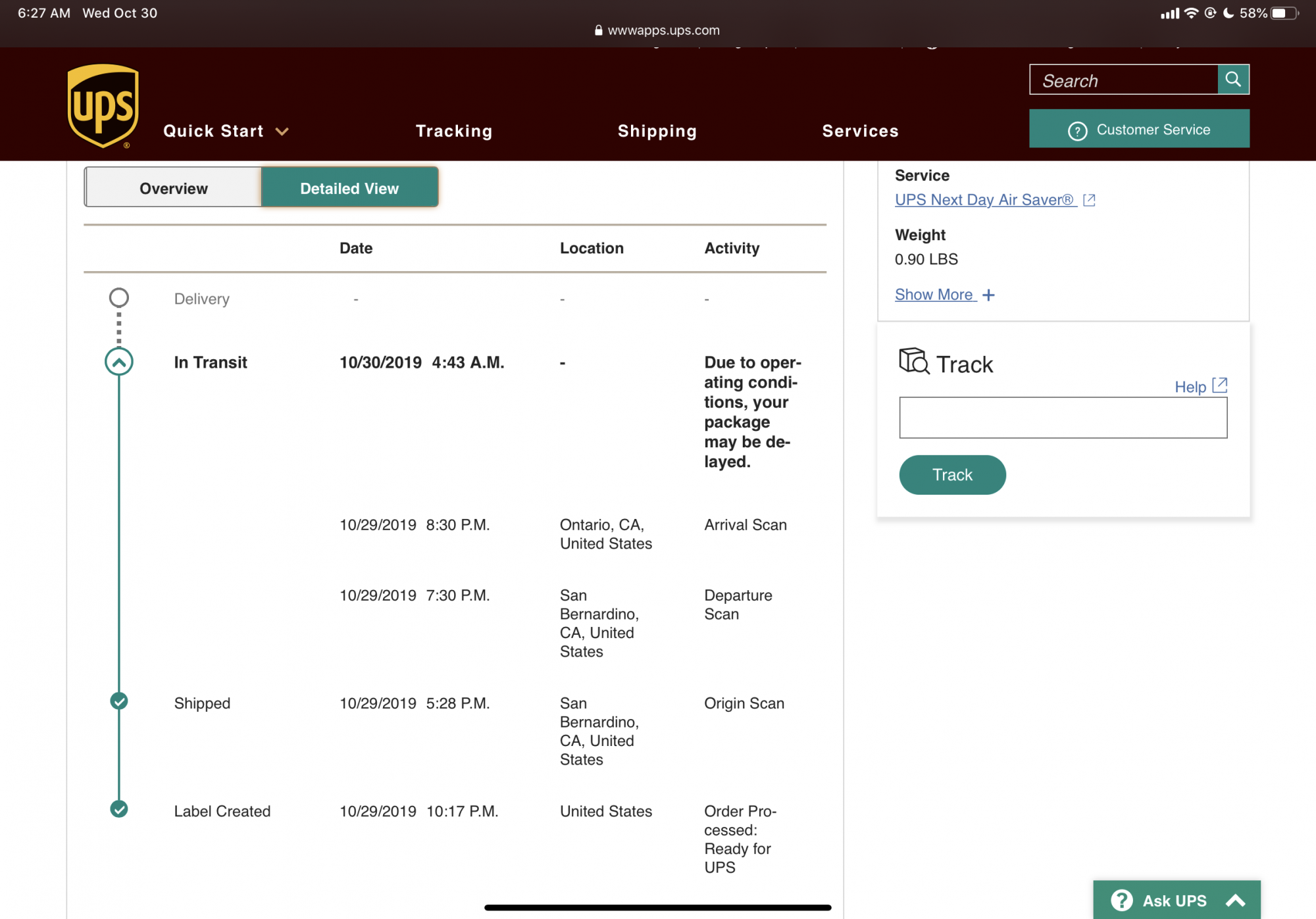Screen dimensions: 1316x919
Task: Click the tracking number input field
Action: pos(1063,418)
